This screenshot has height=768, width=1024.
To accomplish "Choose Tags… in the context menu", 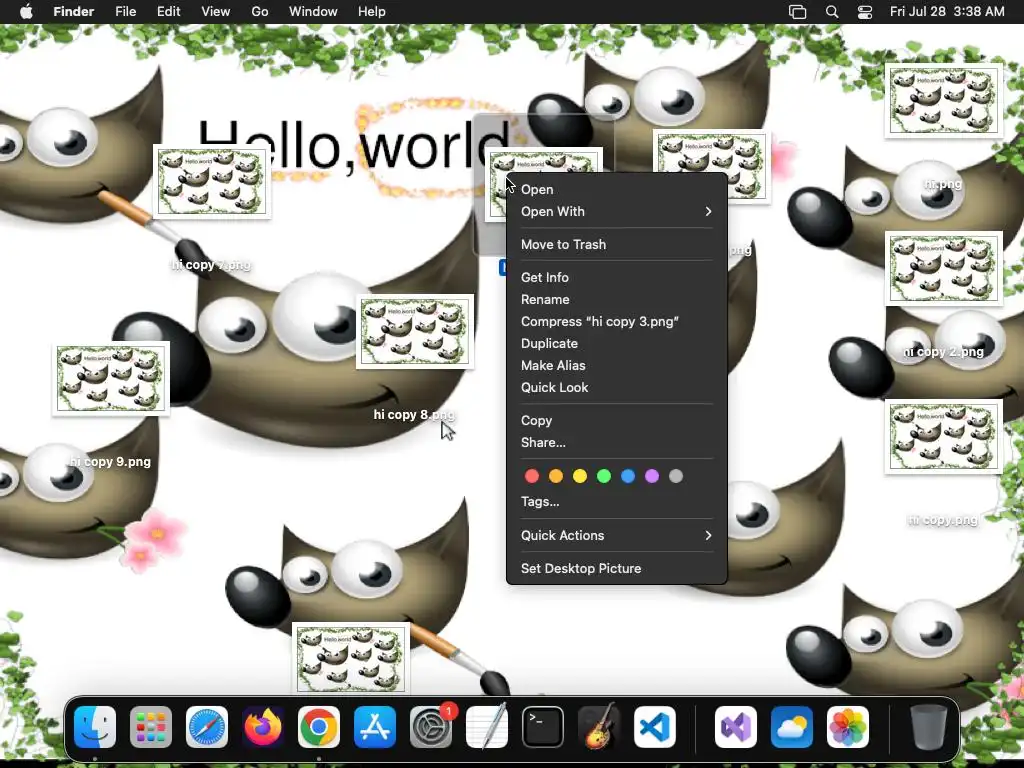I will point(616,502).
